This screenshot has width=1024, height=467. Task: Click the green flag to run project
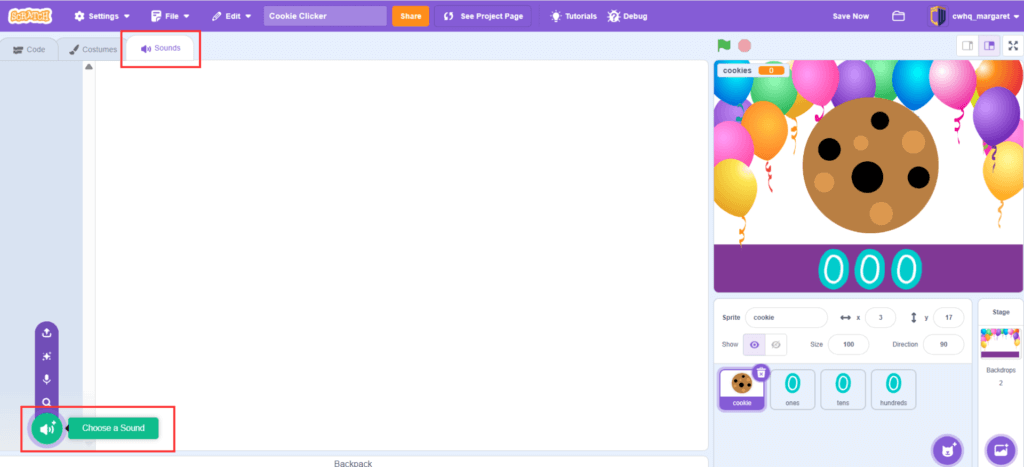click(723, 45)
